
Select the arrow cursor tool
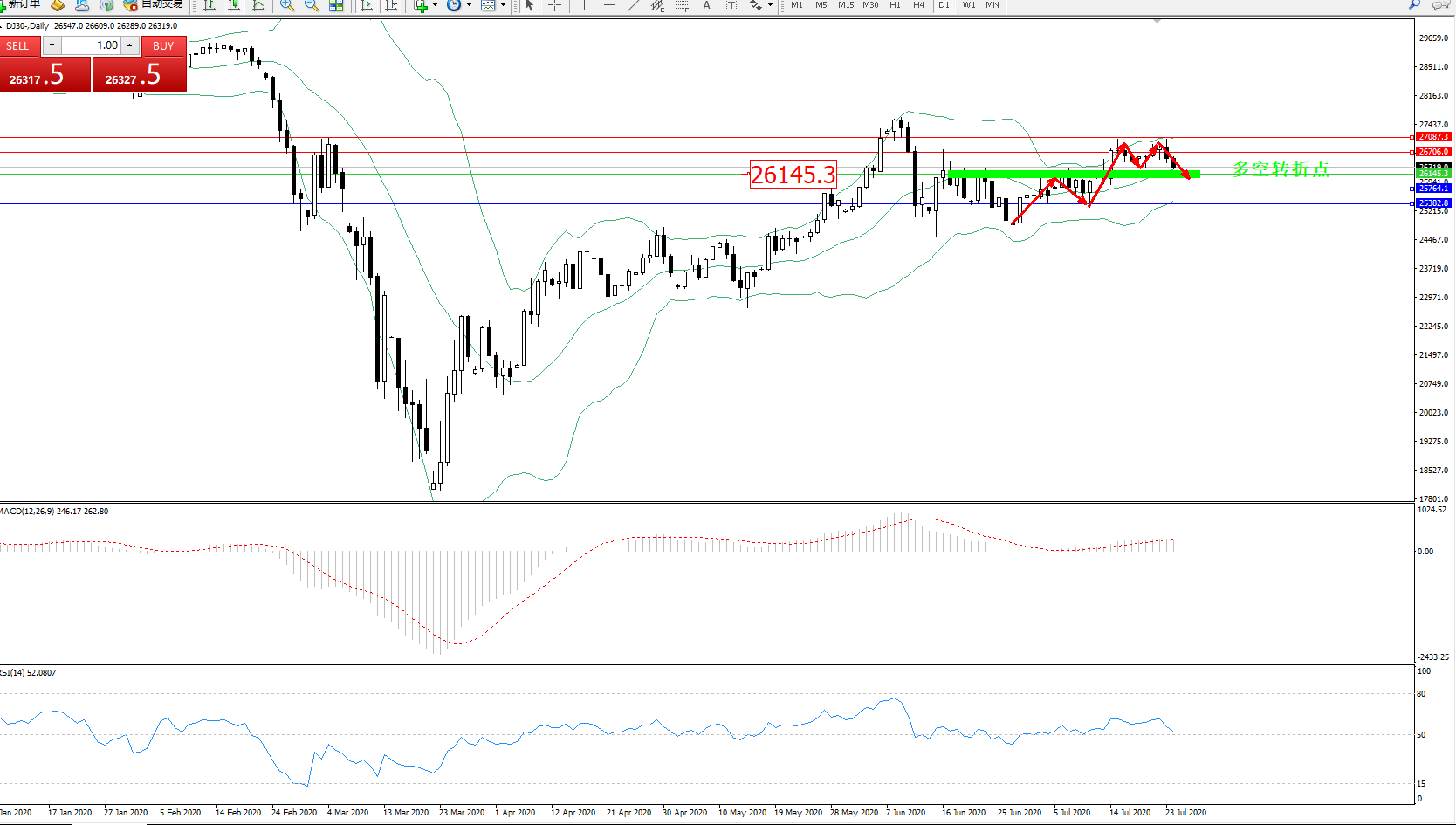click(530, 5)
